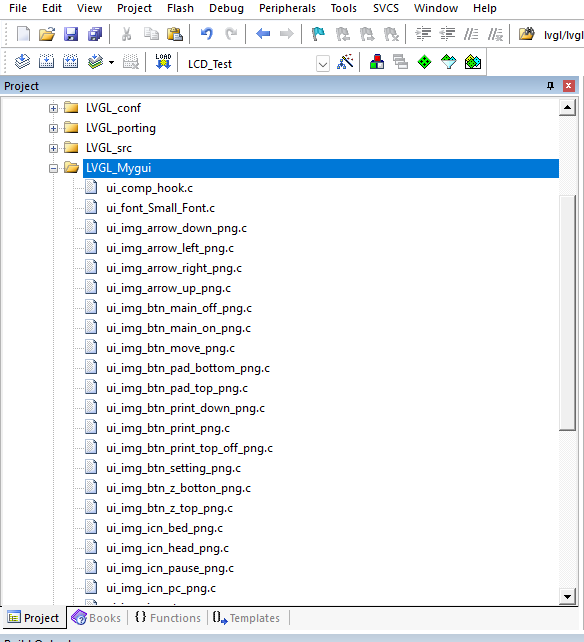This screenshot has width=584, height=642.
Task: Expand LVGL_conf folder
Action: pos(53,109)
